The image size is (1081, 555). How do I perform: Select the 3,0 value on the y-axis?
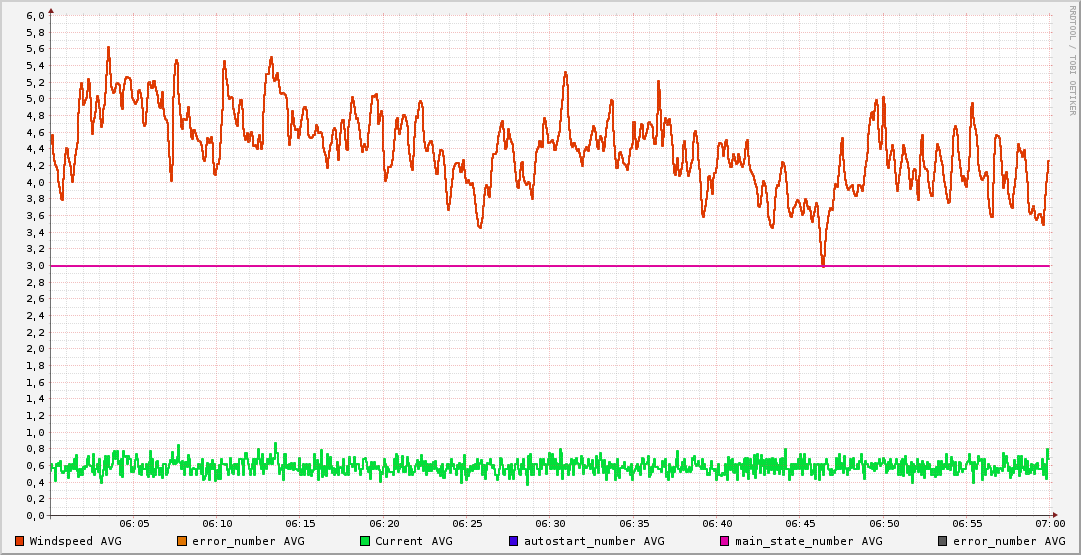pos(34,266)
